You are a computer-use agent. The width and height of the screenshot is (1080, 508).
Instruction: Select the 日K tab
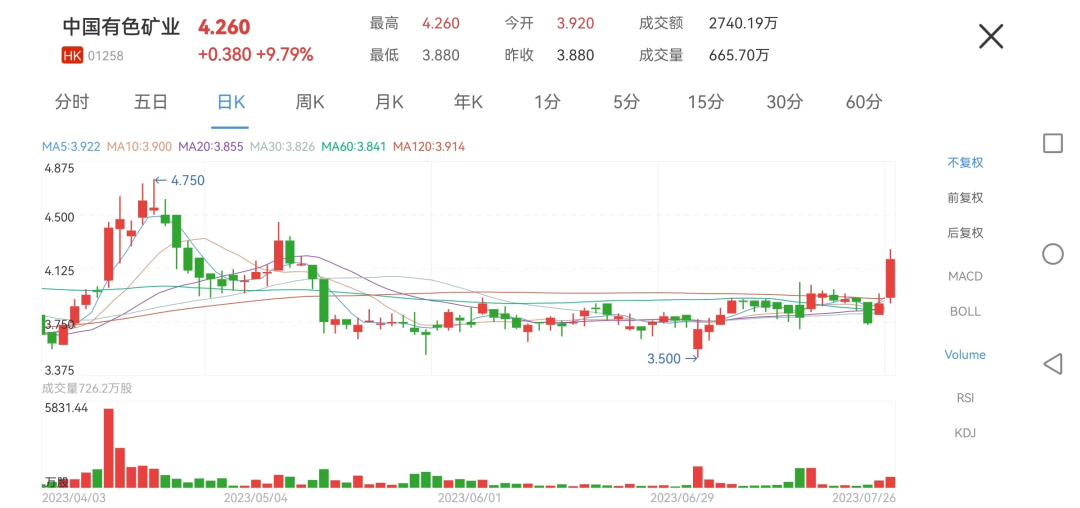click(x=230, y=103)
